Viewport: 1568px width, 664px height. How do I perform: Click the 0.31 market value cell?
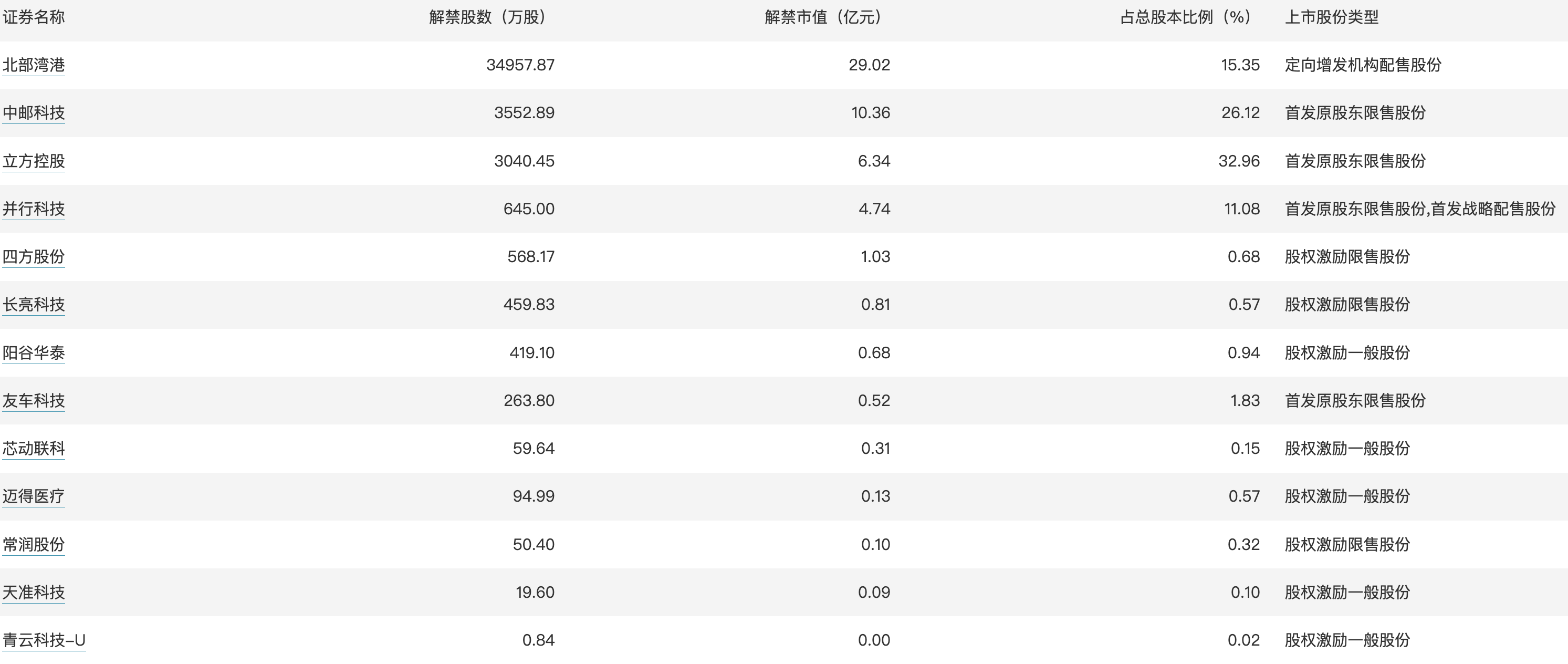[875, 448]
